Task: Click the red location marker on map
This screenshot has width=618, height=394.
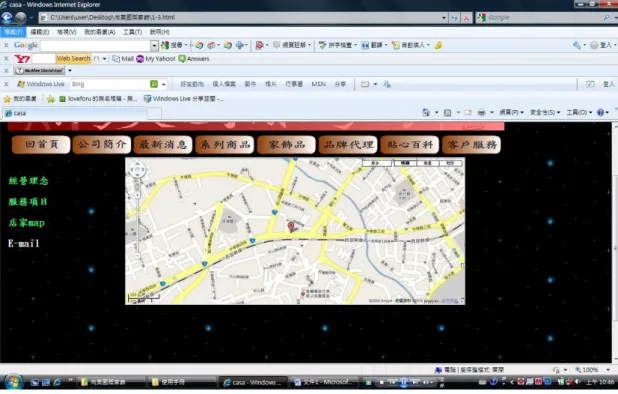Action: 291,227
